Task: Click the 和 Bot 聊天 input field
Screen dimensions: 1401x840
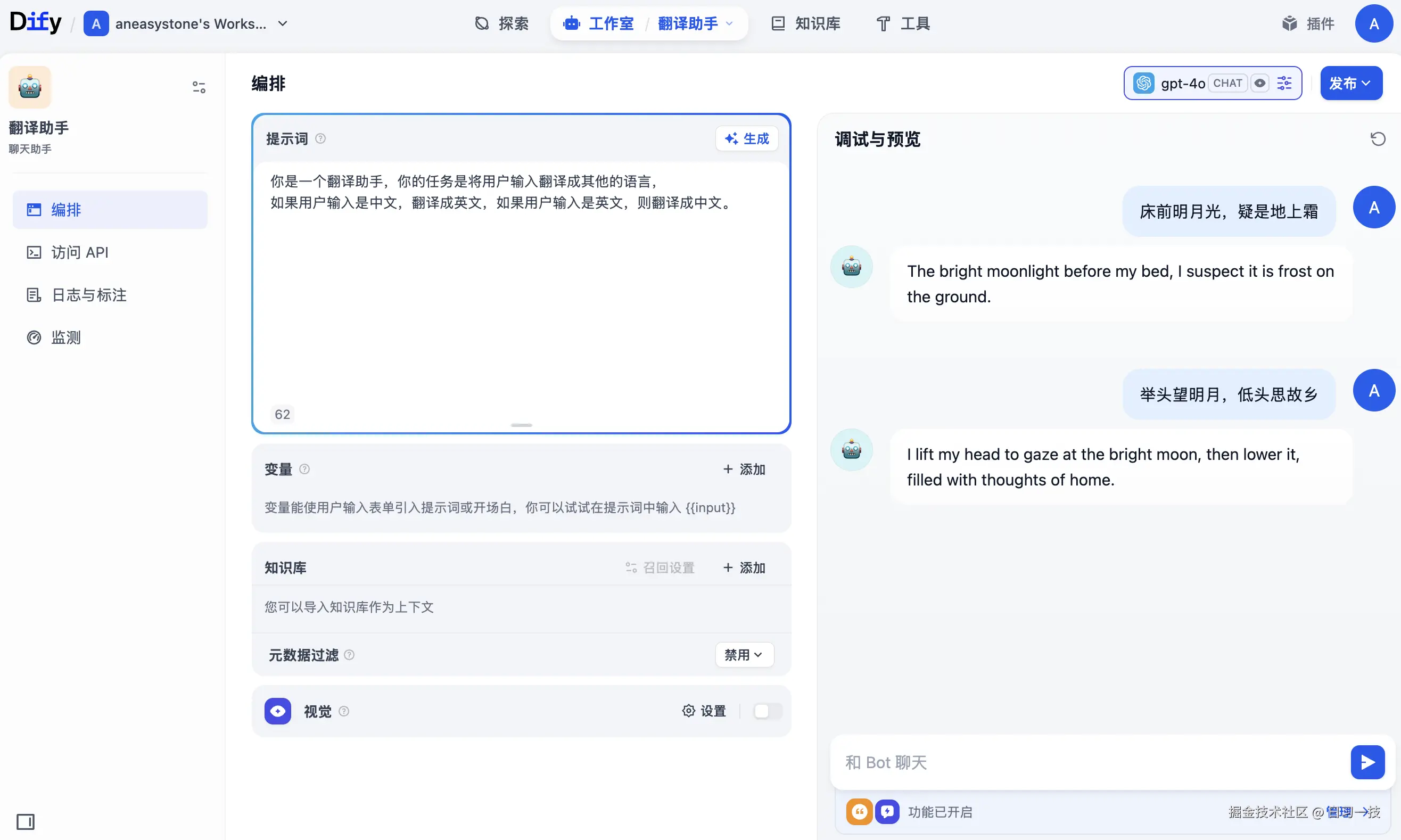Action: pyautogui.click(x=1086, y=762)
